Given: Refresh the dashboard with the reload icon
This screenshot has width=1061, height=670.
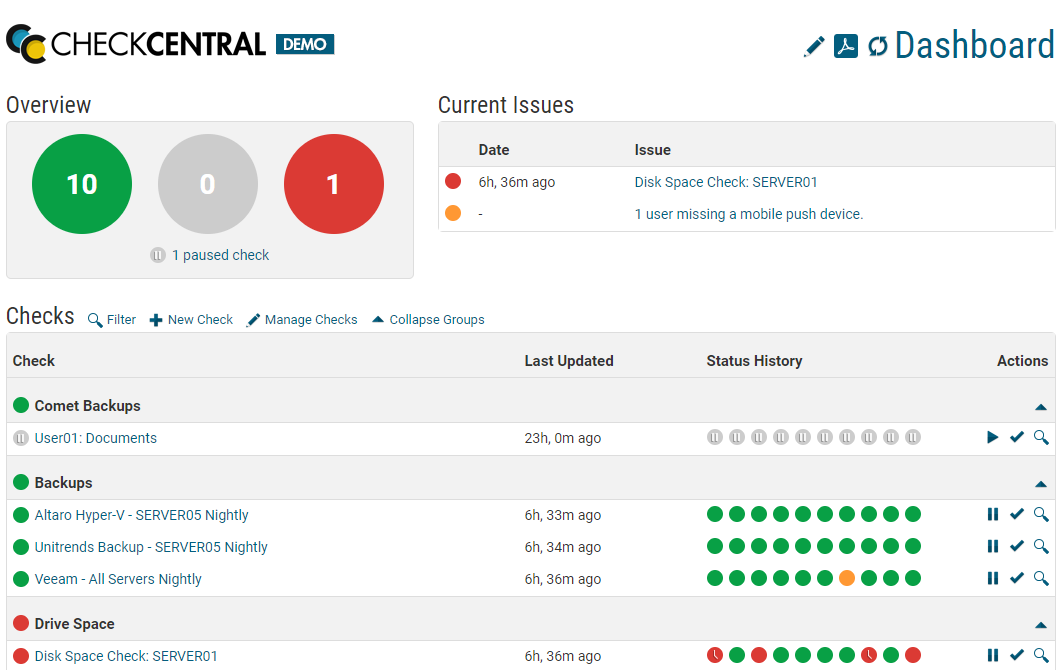Looking at the screenshot, I should [x=877, y=47].
